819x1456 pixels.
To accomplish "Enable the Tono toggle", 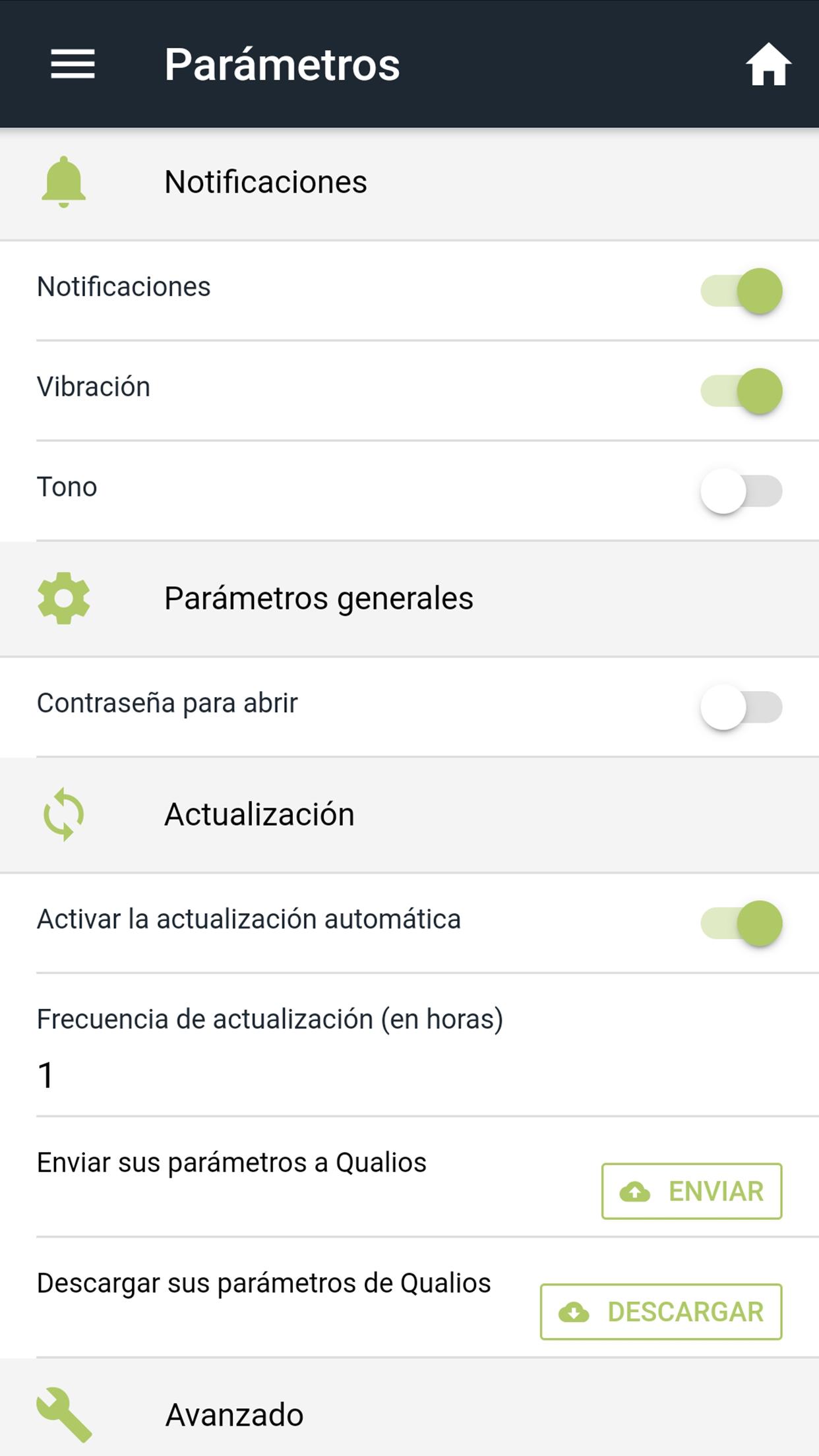I will 741,491.
